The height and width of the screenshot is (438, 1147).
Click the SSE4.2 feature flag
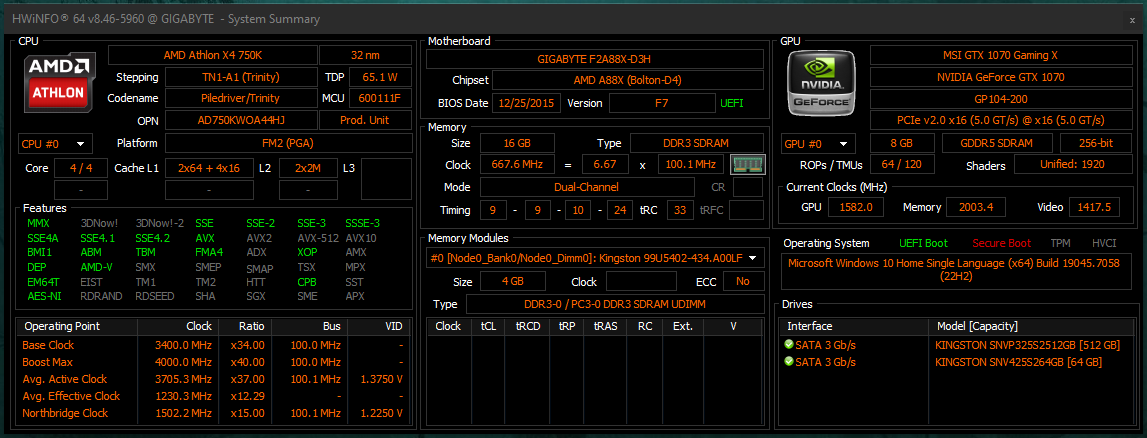pyautogui.click(x=152, y=238)
